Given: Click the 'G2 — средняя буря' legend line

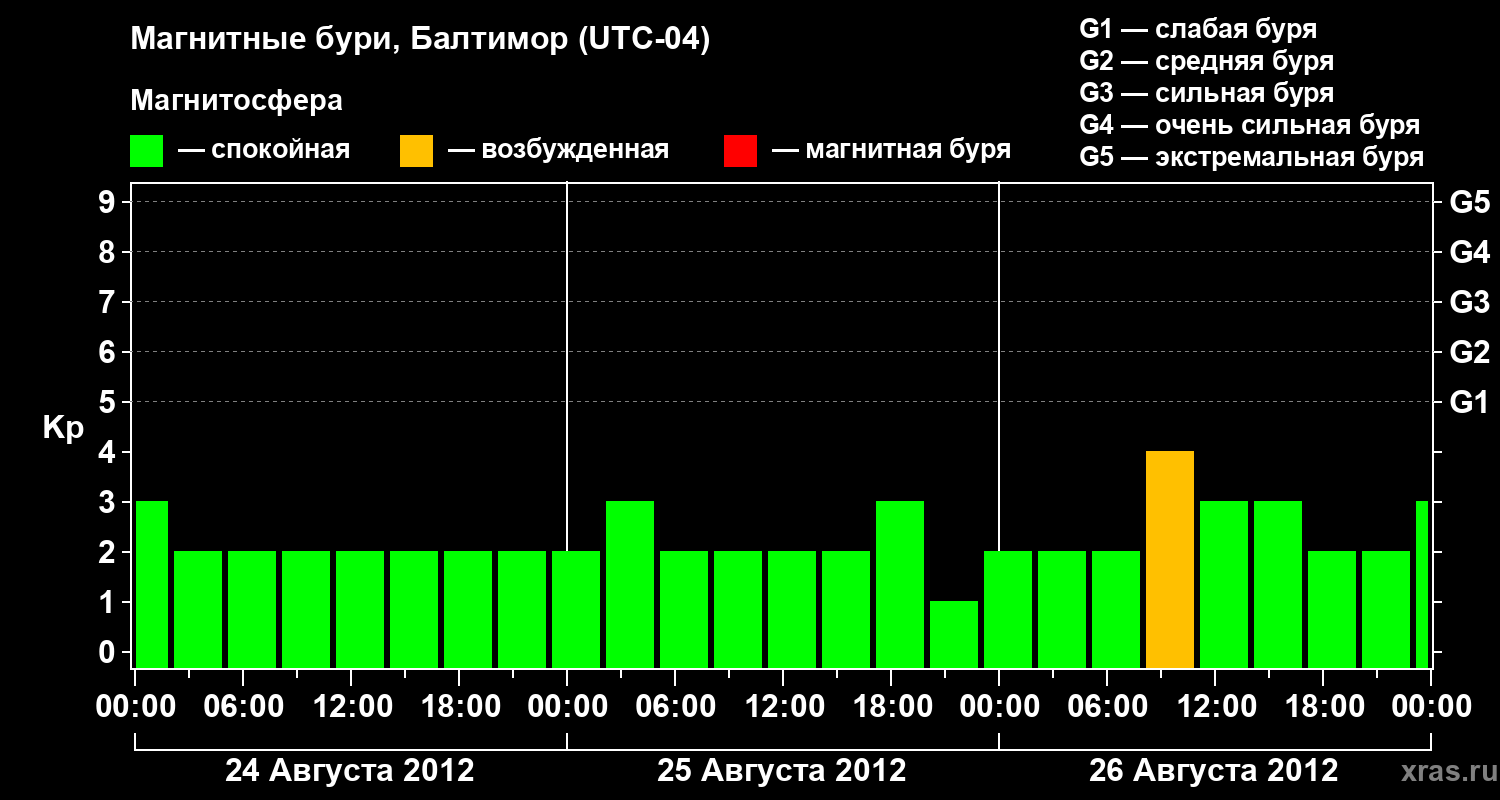Looking at the screenshot, I should [1207, 61].
